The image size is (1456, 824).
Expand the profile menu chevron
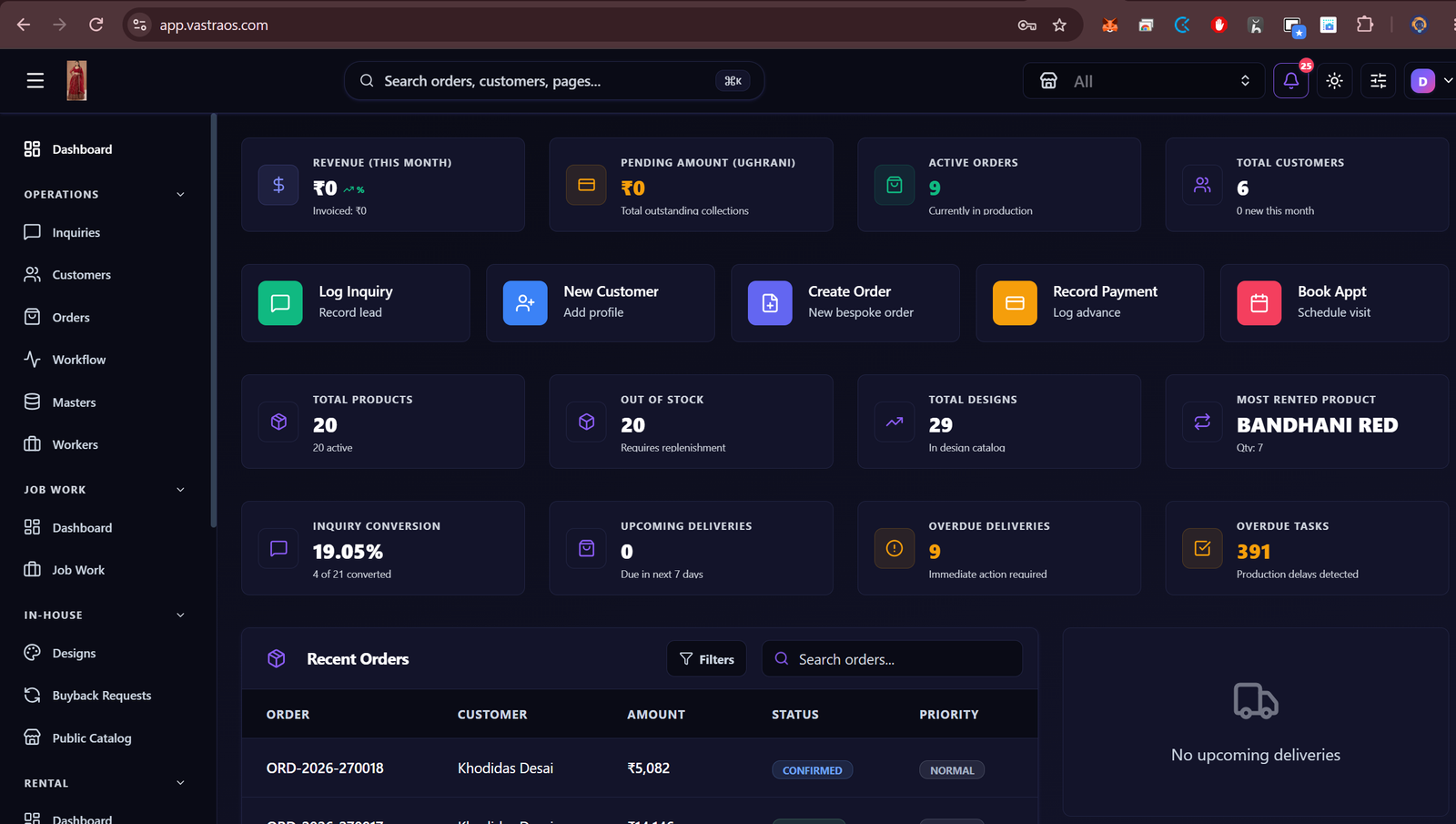pyautogui.click(x=1448, y=80)
